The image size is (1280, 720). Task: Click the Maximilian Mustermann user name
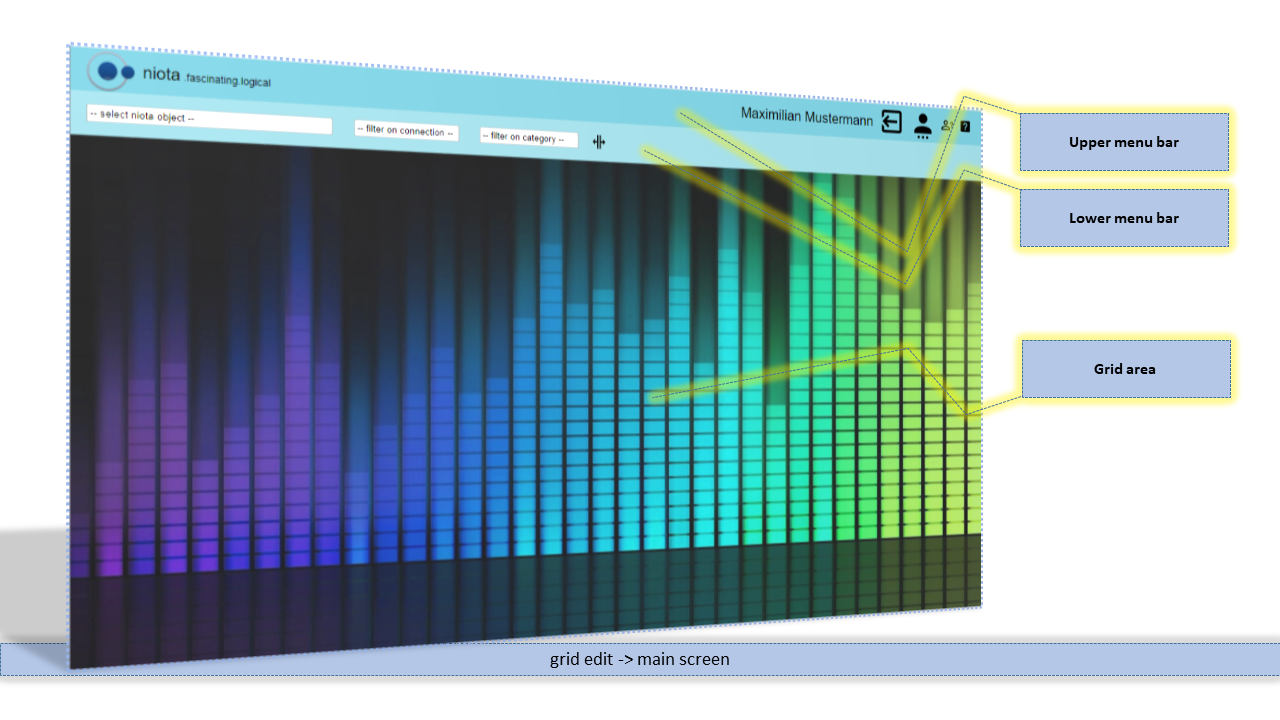pyautogui.click(x=806, y=117)
